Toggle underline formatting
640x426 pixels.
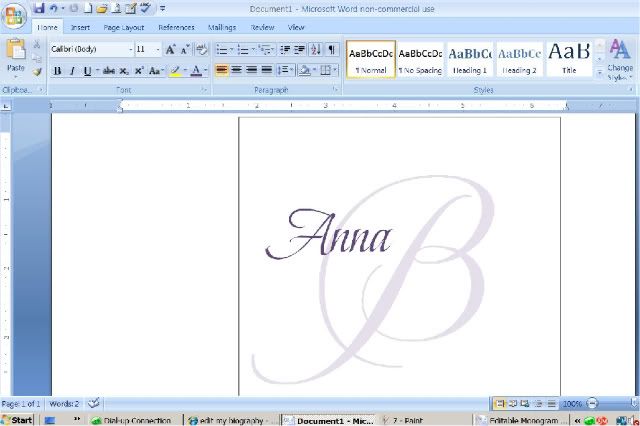(x=87, y=71)
